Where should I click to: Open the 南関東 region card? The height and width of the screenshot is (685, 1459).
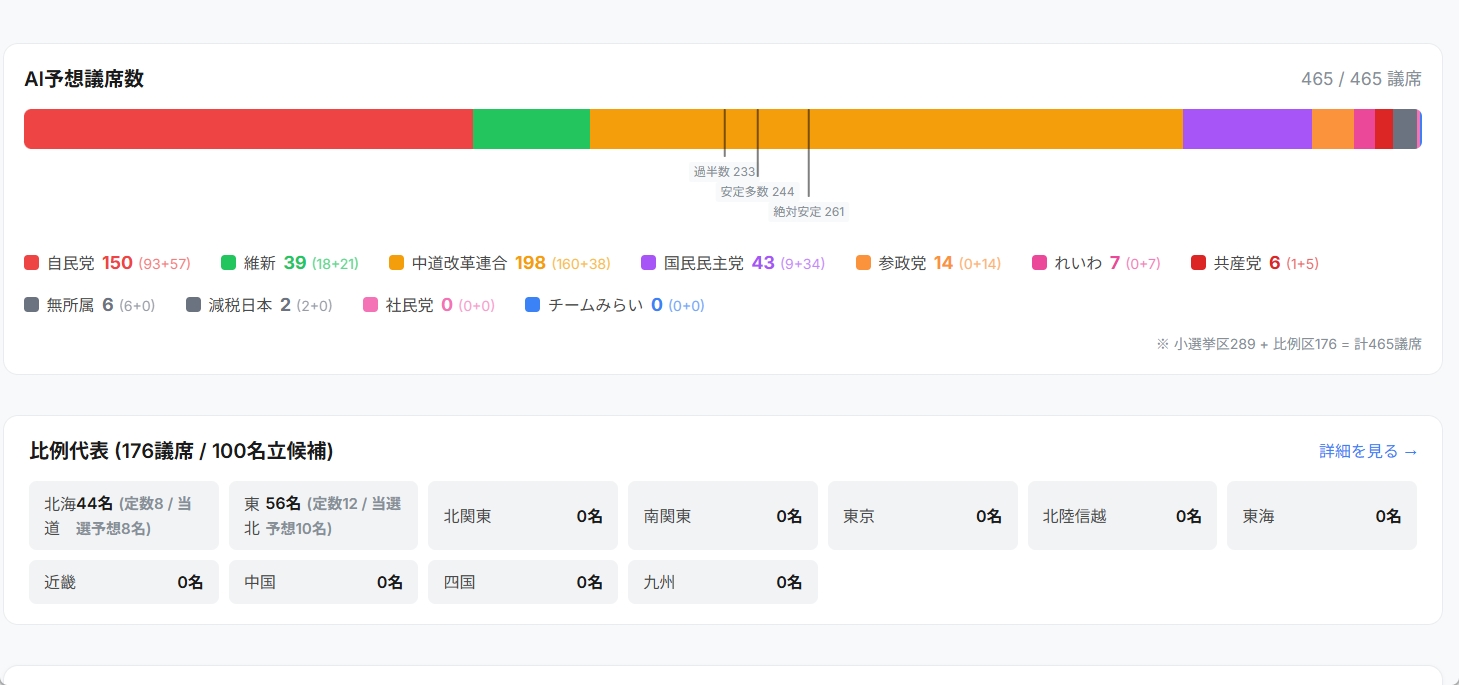pyautogui.click(x=722, y=516)
